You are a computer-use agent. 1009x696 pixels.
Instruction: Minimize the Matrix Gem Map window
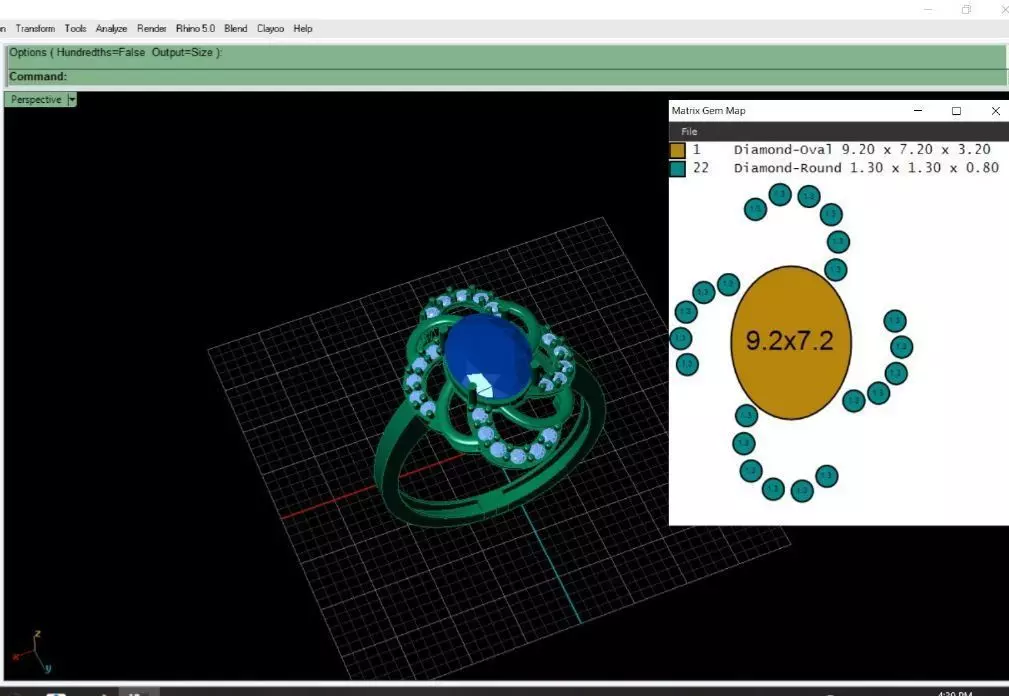click(918, 111)
